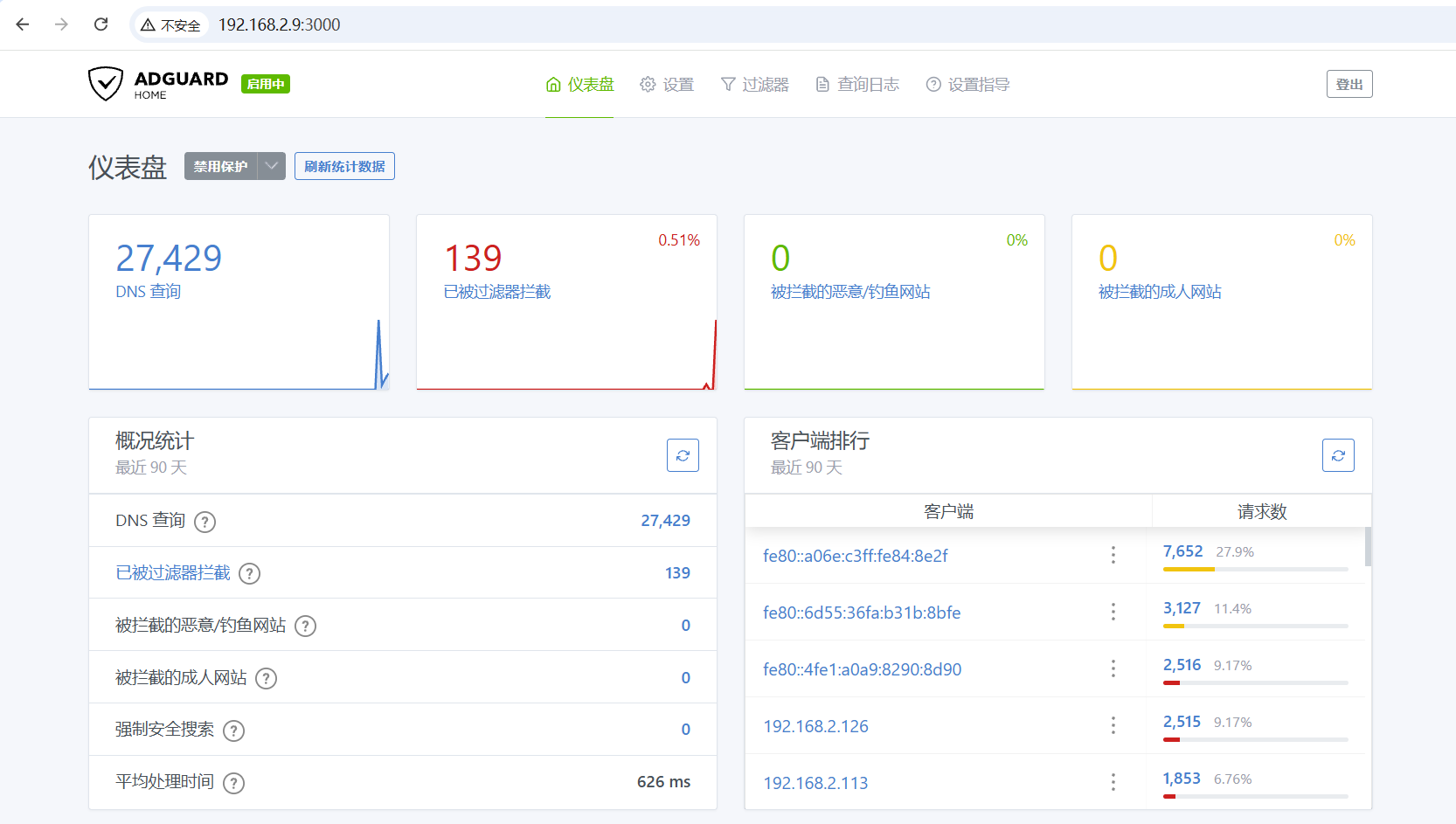Open options menu for client 192.168.2.126
This screenshot has width=1456, height=824.
click(x=1113, y=725)
